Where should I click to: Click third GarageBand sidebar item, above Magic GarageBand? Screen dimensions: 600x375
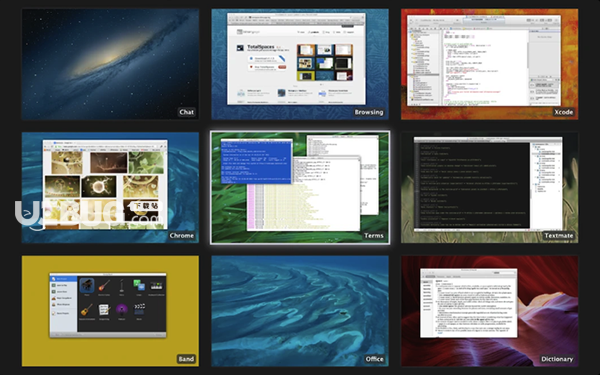click(64, 292)
